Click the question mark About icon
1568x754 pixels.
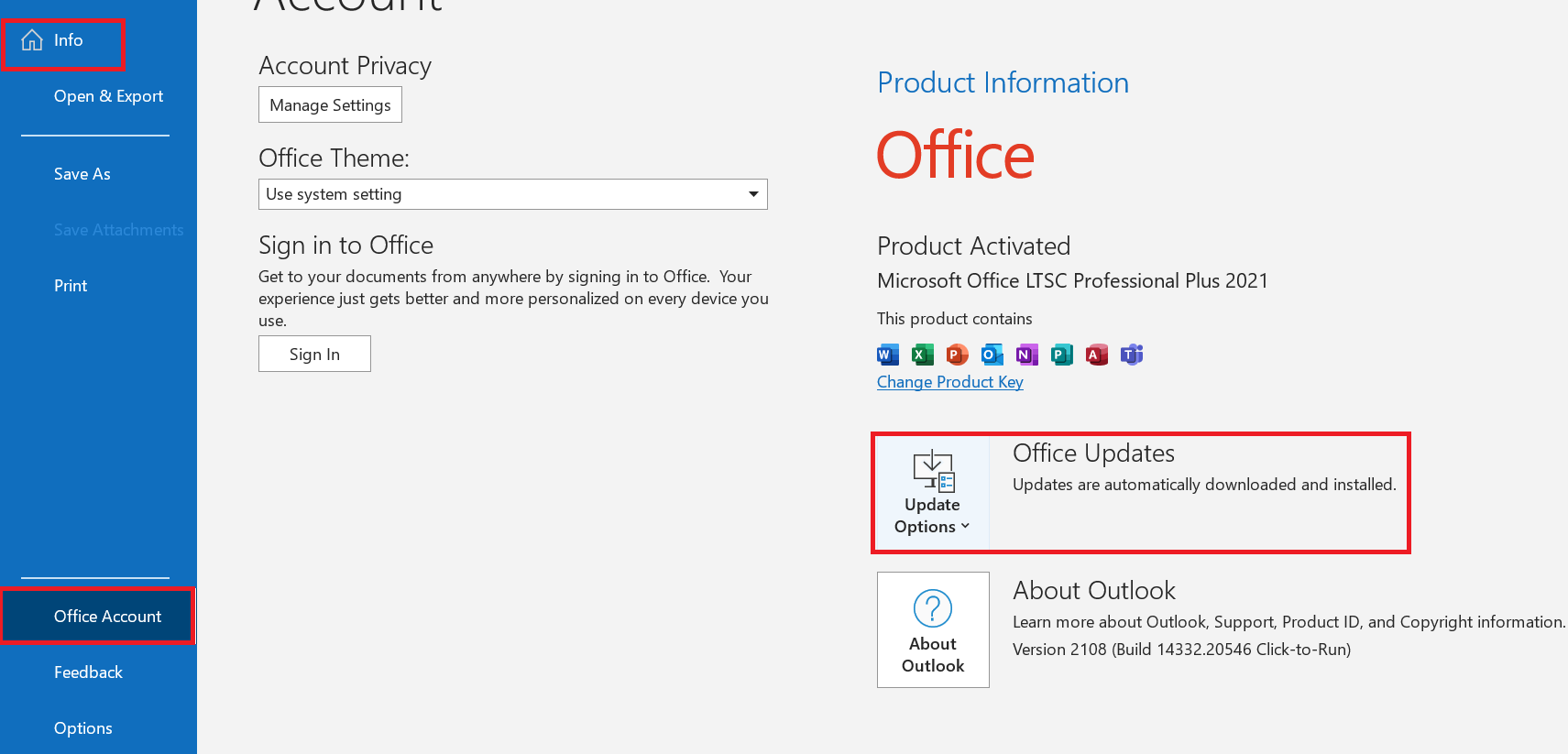tap(933, 608)
